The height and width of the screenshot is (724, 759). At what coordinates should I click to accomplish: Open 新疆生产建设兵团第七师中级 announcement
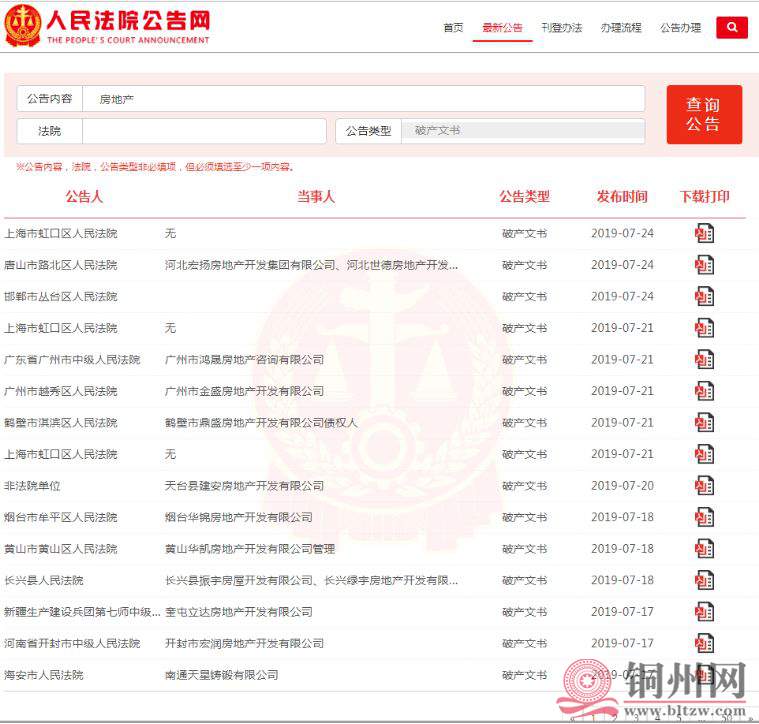tap(82, 612)
